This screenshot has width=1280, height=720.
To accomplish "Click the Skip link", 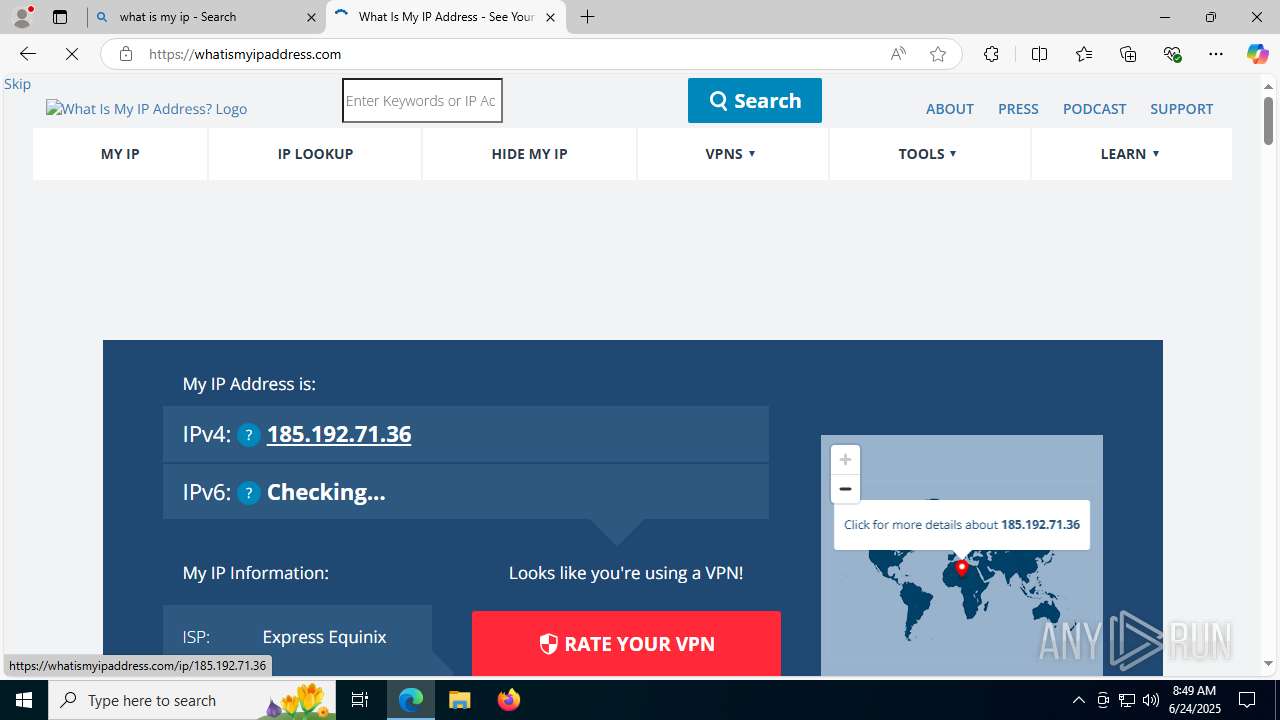I will 17,84.
